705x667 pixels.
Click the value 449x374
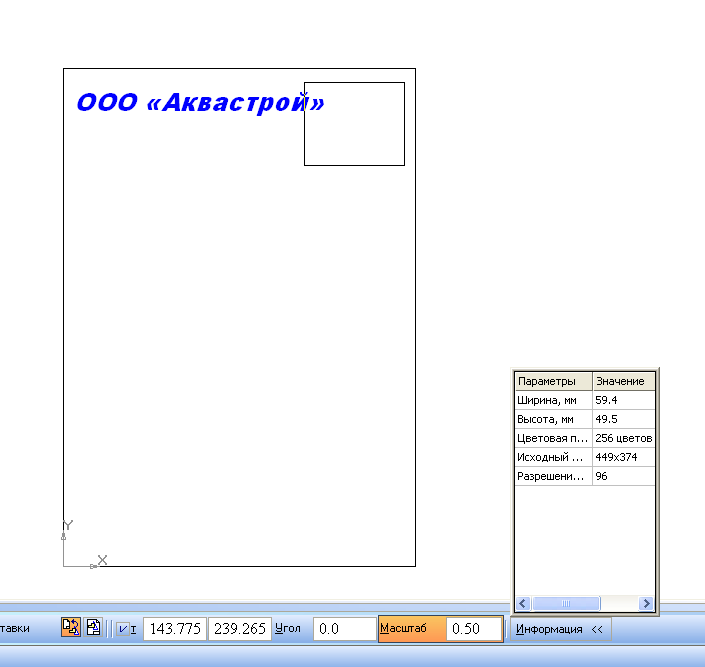click(616, 457)
